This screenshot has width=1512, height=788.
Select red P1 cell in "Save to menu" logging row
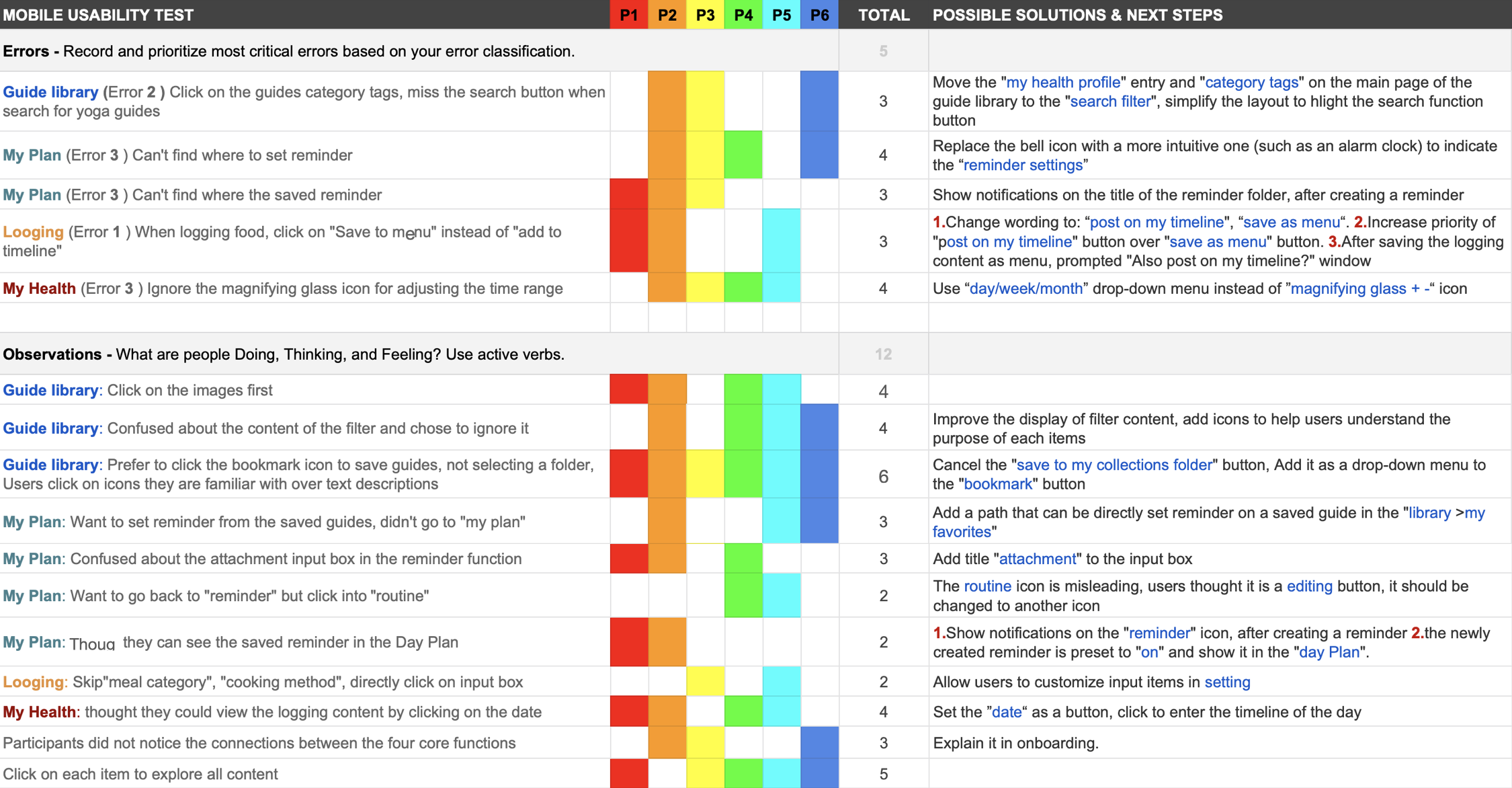(629, 241)
